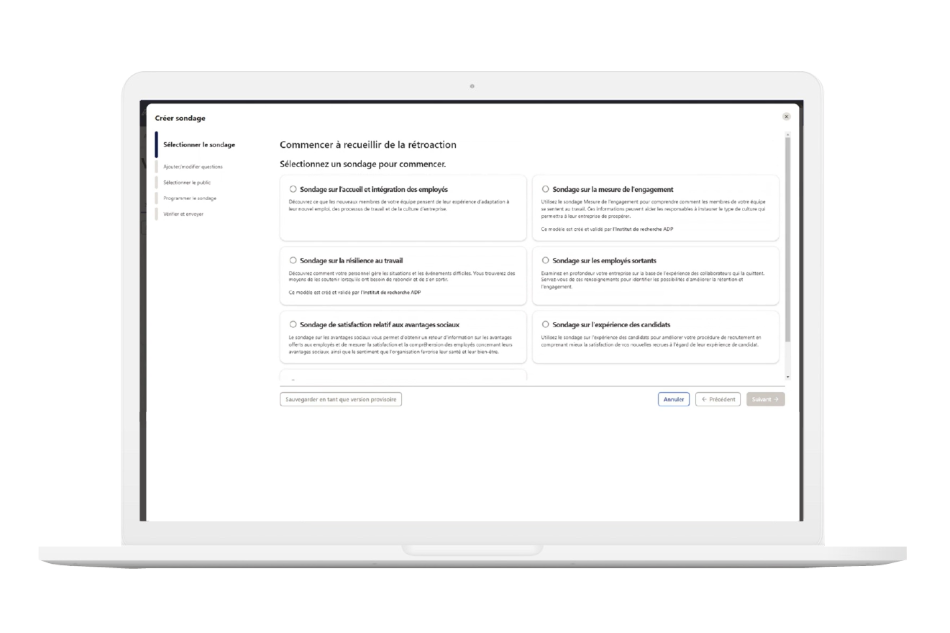Viewport: 950px width, 633px height.
Task: Click the partially visible survey card at bottom
Action: [403, 376]
